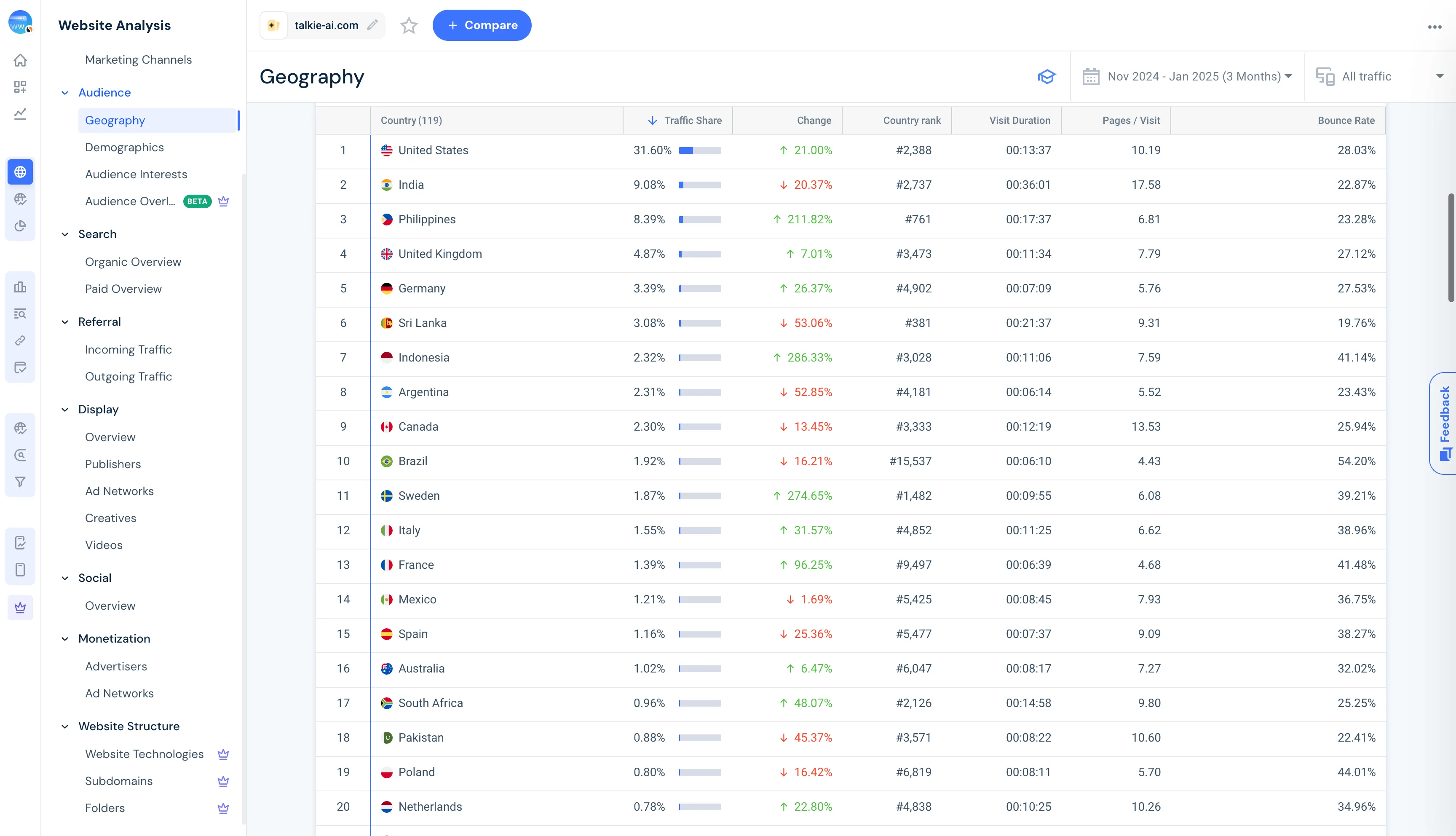The image size is (1456, 836).
Task: Open the Feedback side tab
Action: [1443, 423]
